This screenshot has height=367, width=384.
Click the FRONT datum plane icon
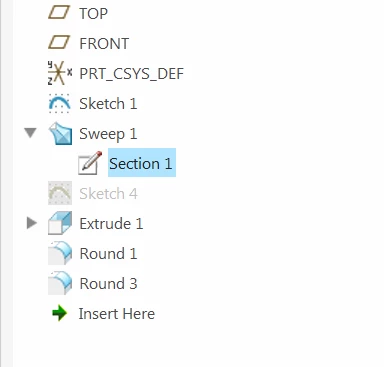pyautogui.click(x=59, y=43)
